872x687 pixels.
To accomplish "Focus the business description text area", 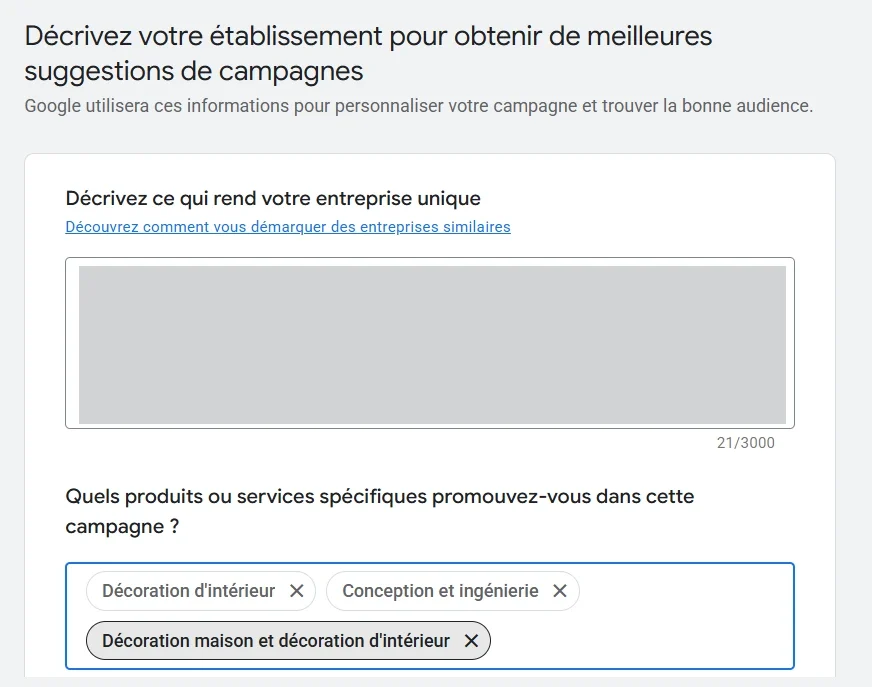I will click(x=430, y=343).
